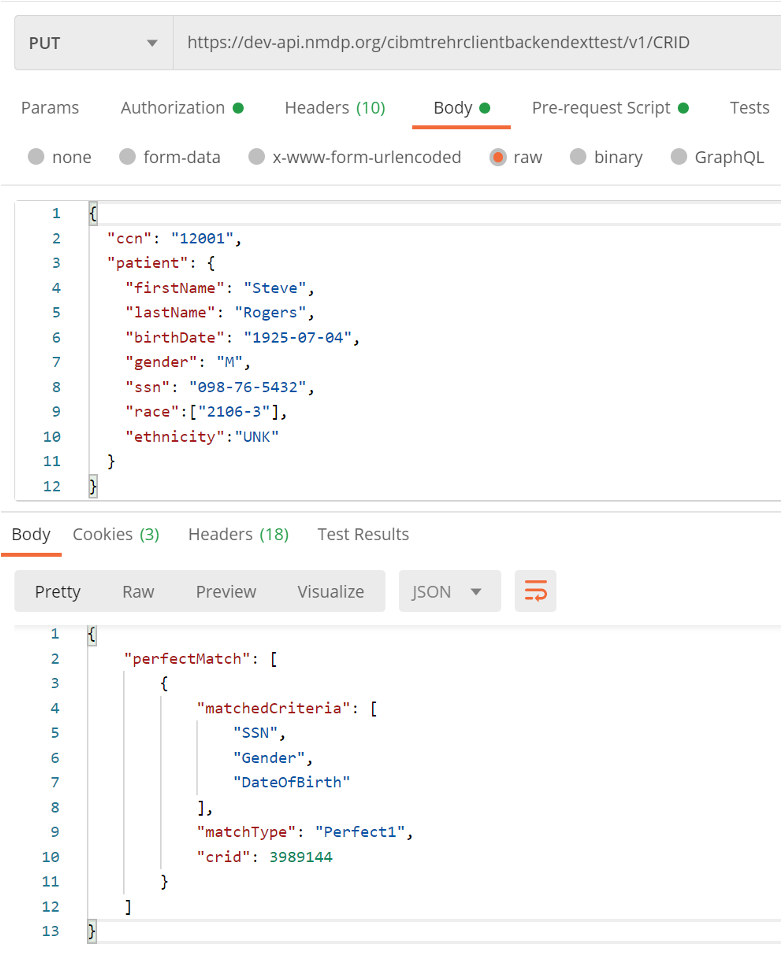Click the "ccn": "12001" line in request

(174, 239)
